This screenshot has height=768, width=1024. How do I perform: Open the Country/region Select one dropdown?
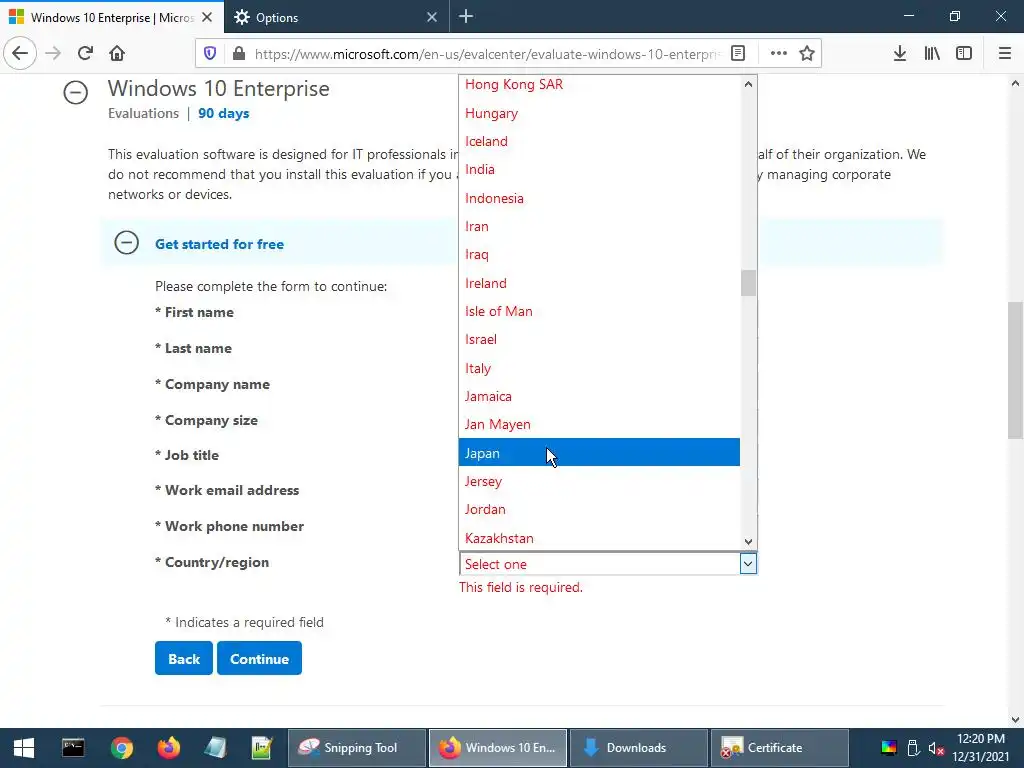coord(608,564)
